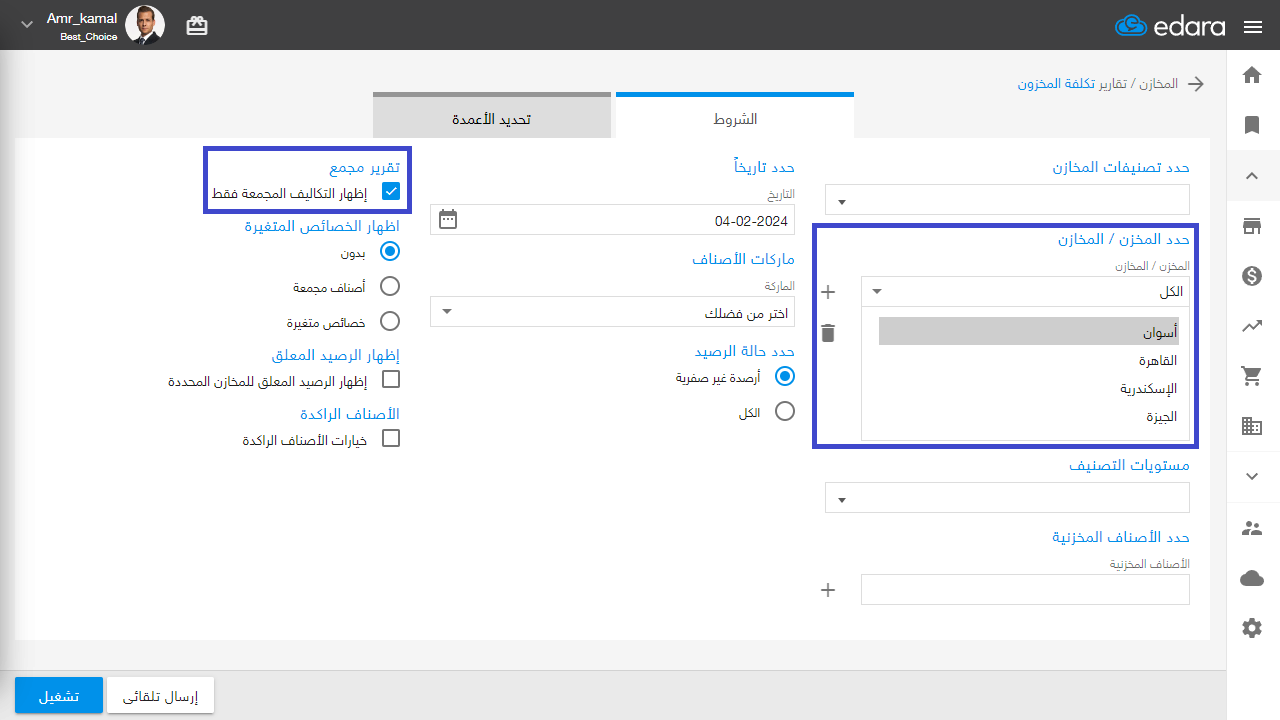This screenshot has width=1280, height=720.
Task: Expand the user account chevron
Action: (x=27, y=24)
